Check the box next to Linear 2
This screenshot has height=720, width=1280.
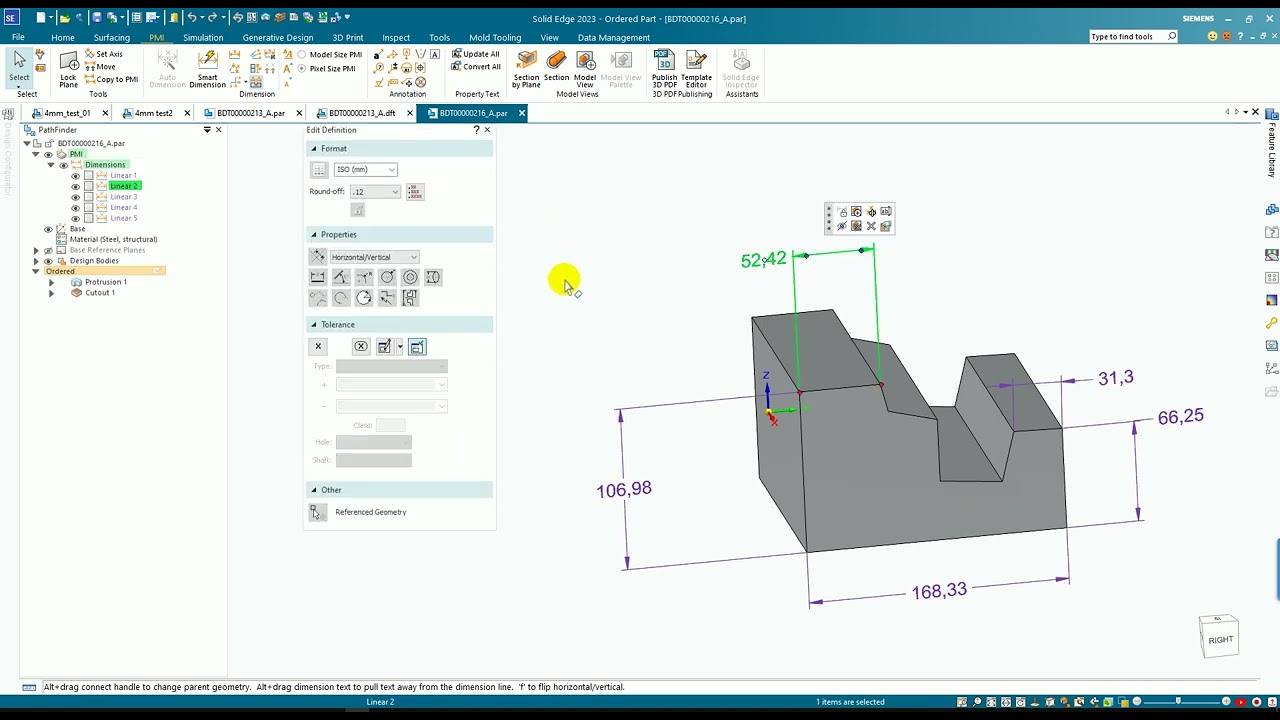point(88,186)
